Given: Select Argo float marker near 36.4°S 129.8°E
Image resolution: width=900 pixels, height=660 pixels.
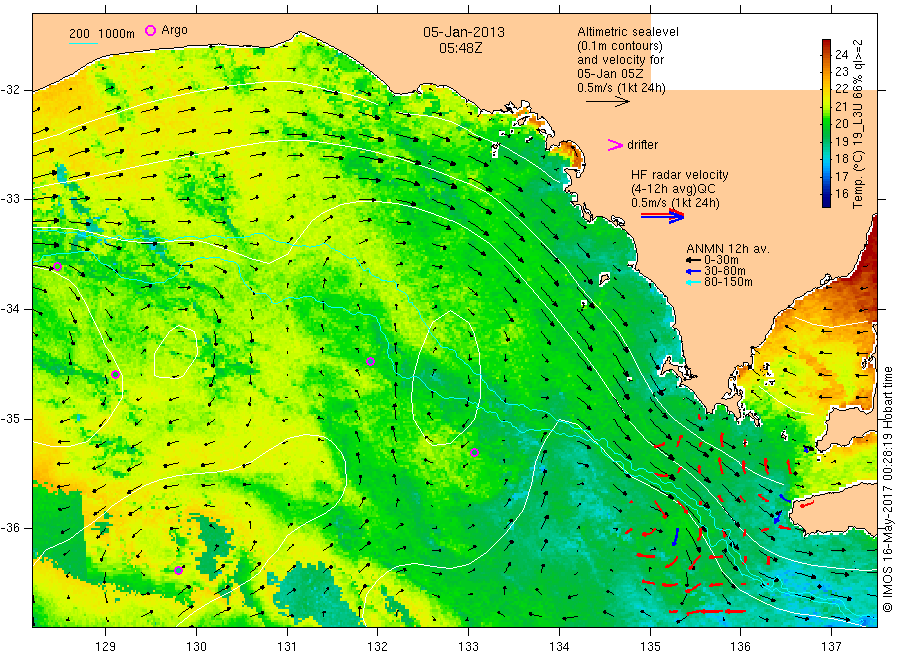Looking at the screenshot, I should [179, 570].
